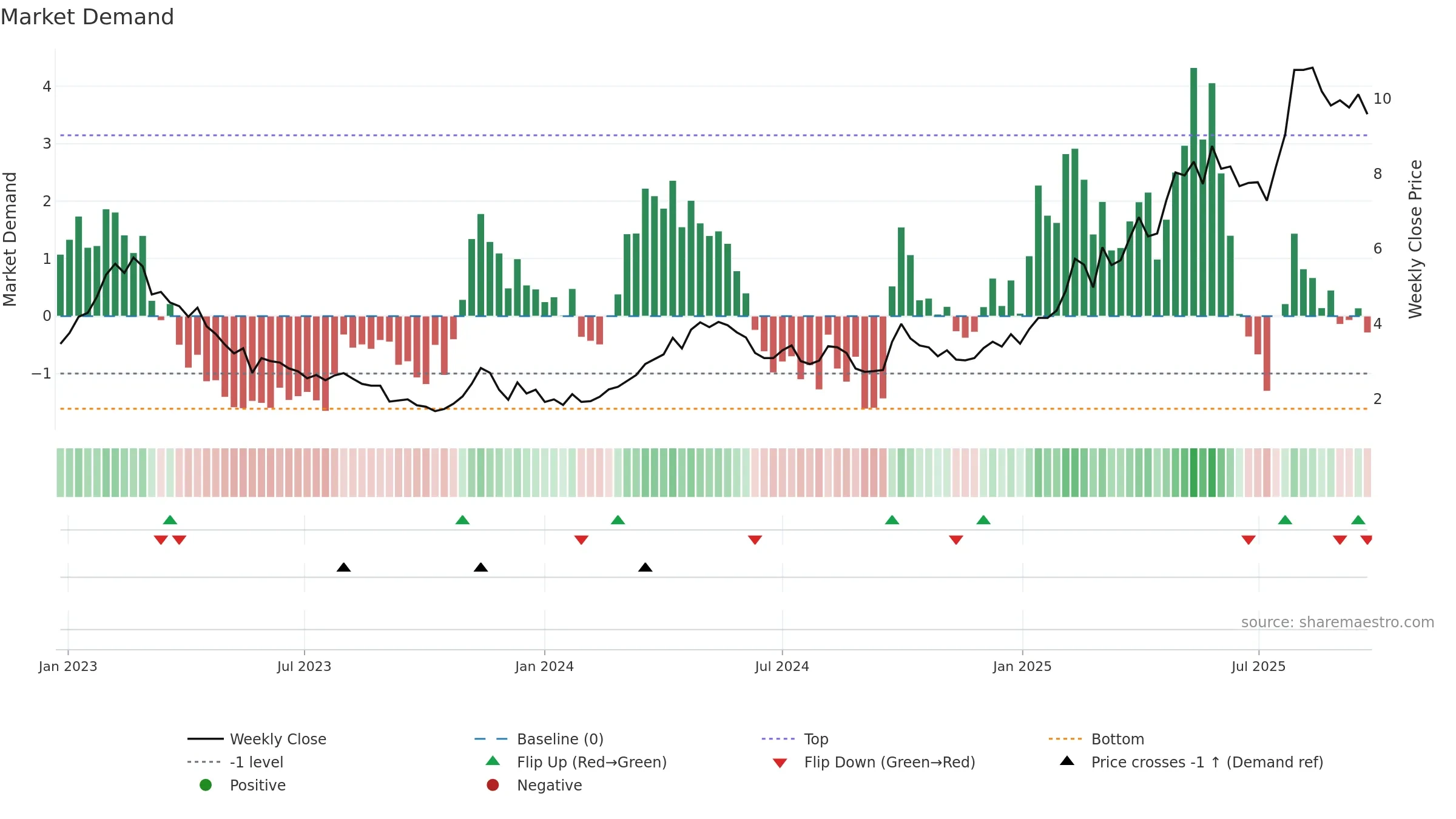Click the '10' tick on the right price axis
This screenshot has width=1456, height=819.
1382,99
